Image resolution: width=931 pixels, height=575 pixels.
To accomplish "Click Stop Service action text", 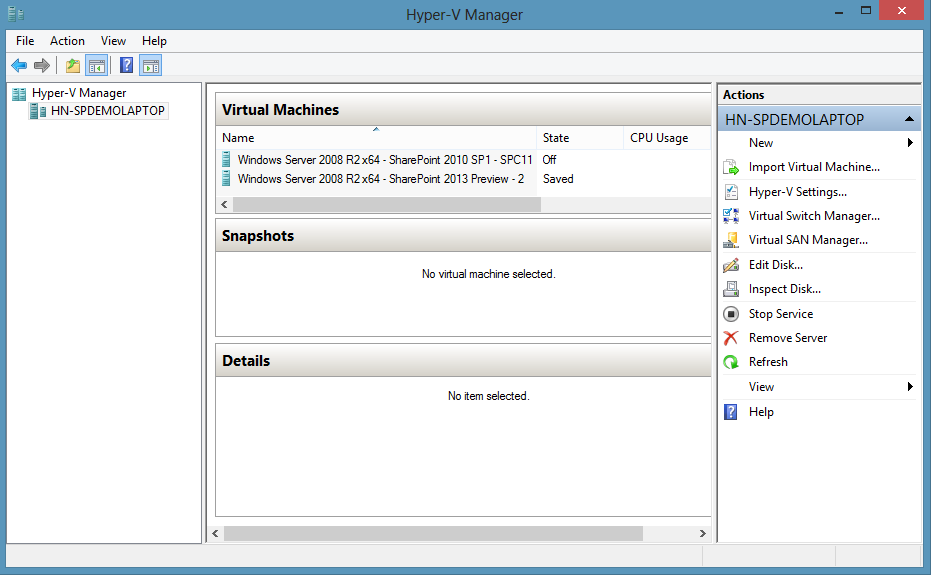I will tap(781, 314).
